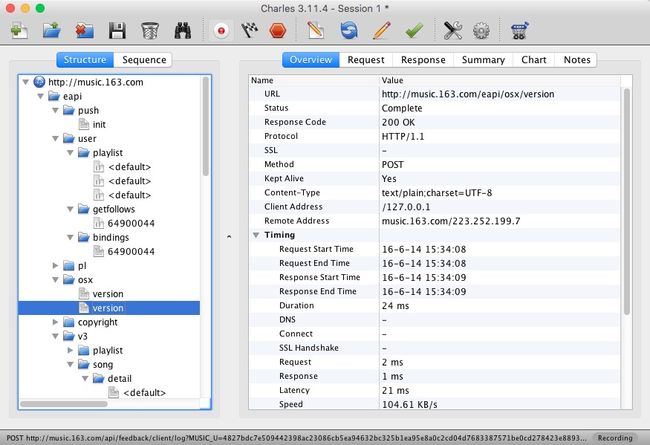650x445 pixels.
Task: Click the Close Session red X icon
Action: tap(85, 31)
